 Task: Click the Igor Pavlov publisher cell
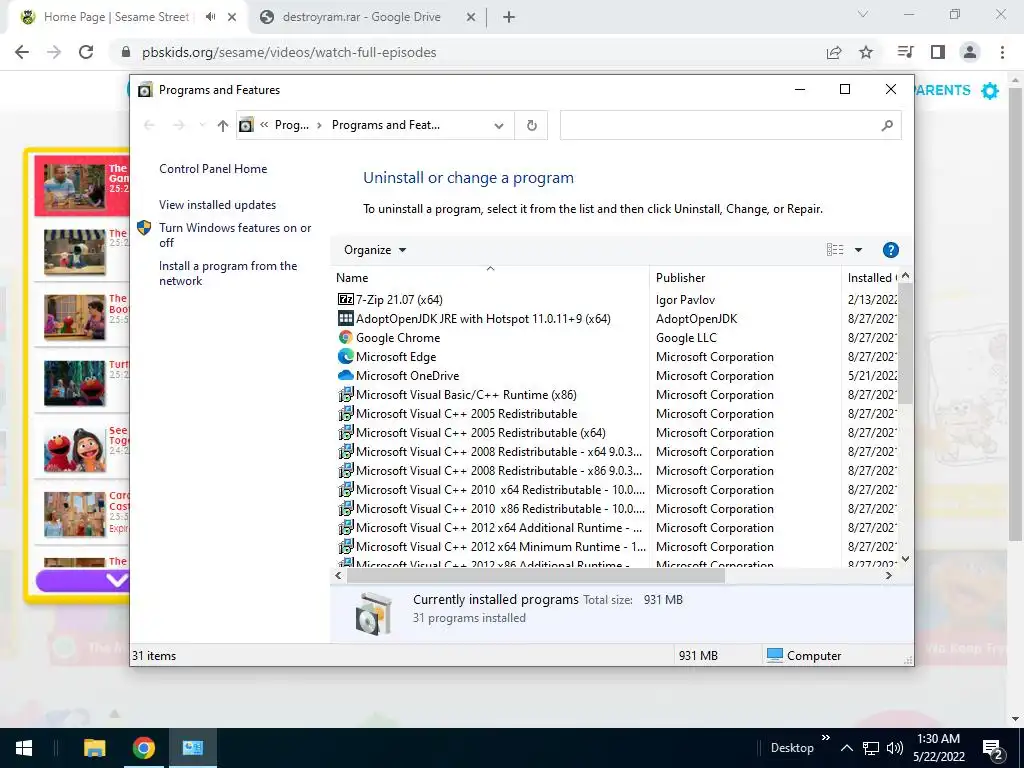click(685, 300)
